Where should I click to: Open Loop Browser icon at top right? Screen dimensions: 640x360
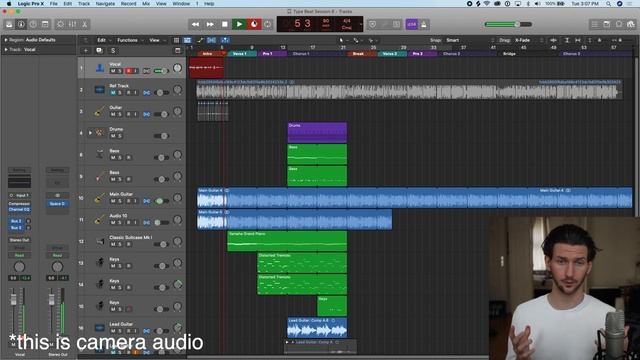pos(619,24)
